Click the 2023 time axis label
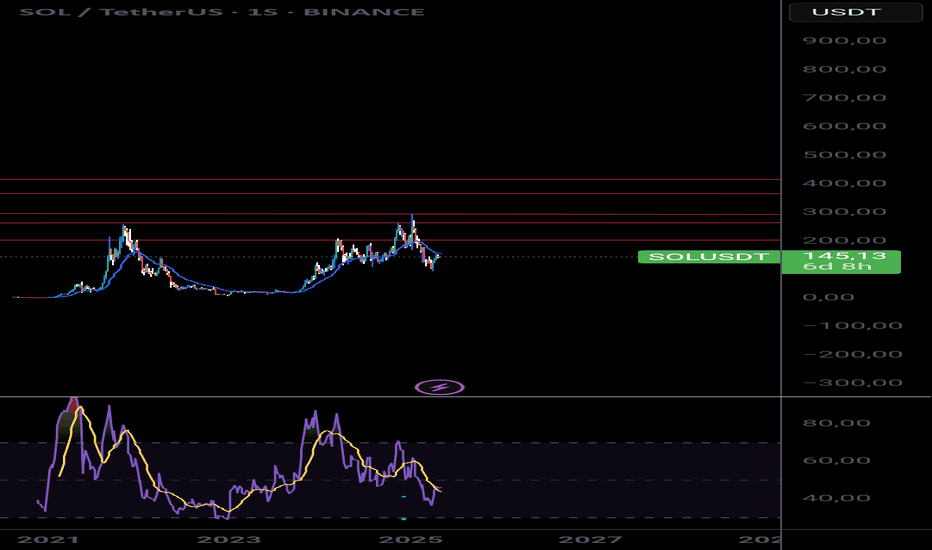Viewport: 932px width, 550px height. point(229,539)
